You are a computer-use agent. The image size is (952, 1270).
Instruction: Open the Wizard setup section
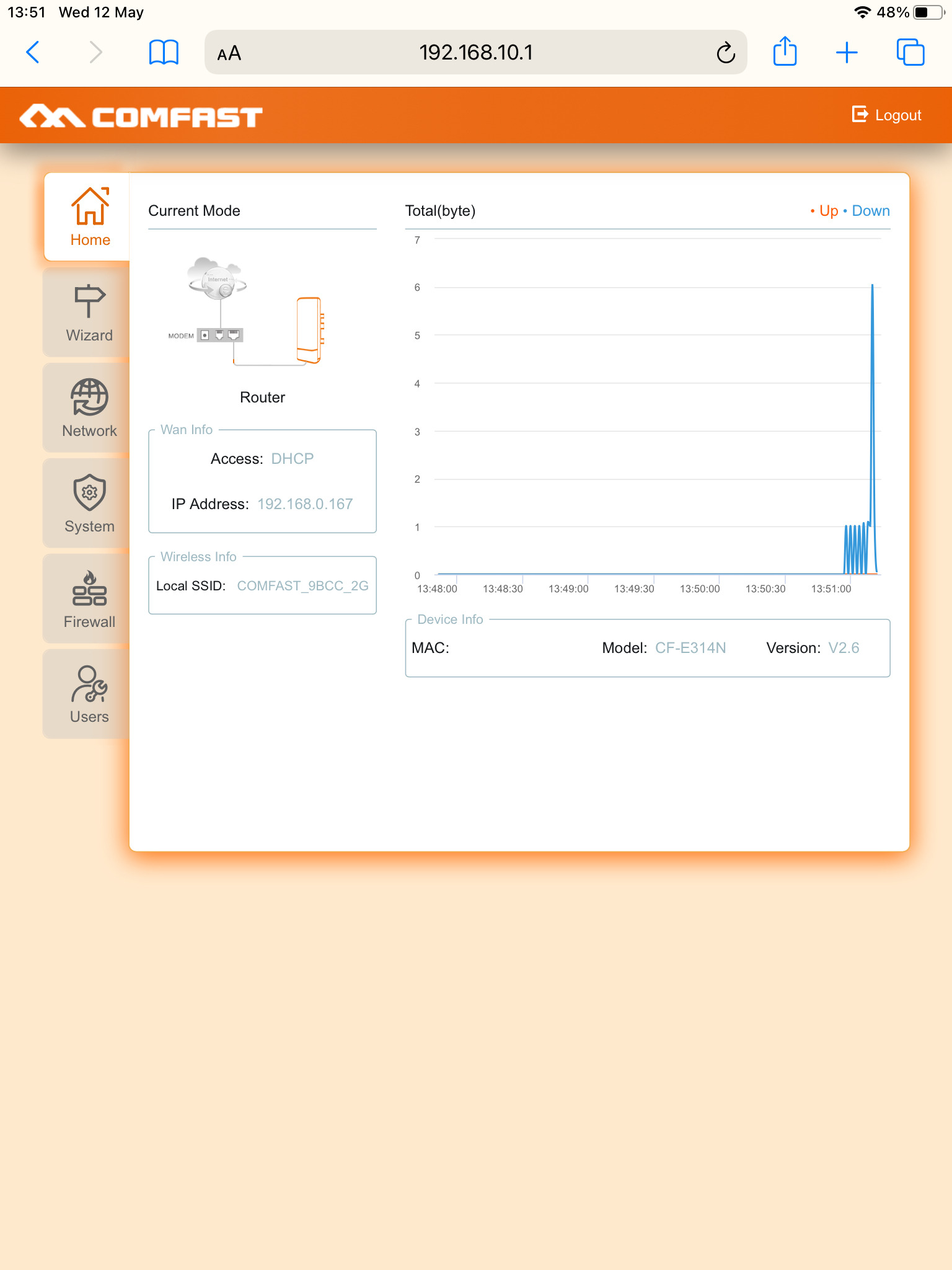point(89,313)
